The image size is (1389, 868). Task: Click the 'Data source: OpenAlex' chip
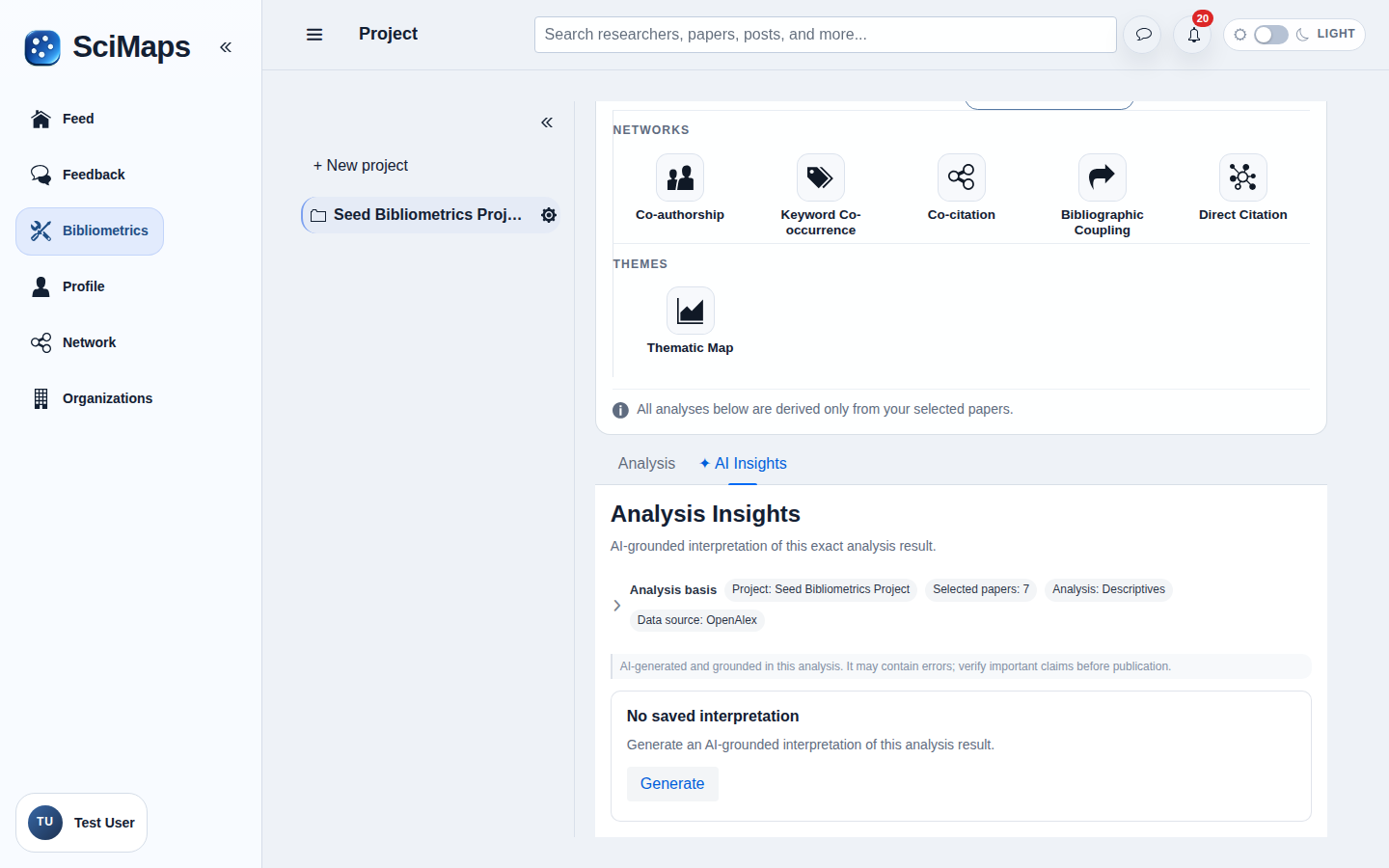coord(697,620)
